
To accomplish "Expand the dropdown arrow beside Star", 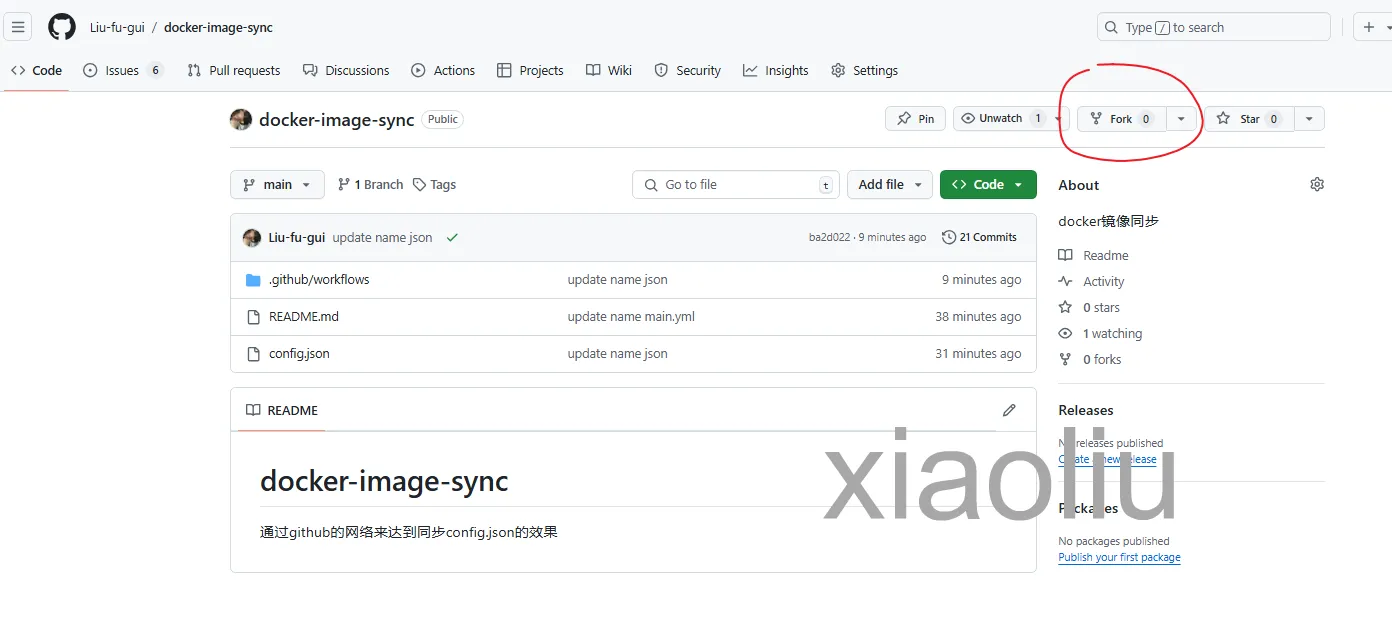I will pyautogui.click(x=1310, y=118).
